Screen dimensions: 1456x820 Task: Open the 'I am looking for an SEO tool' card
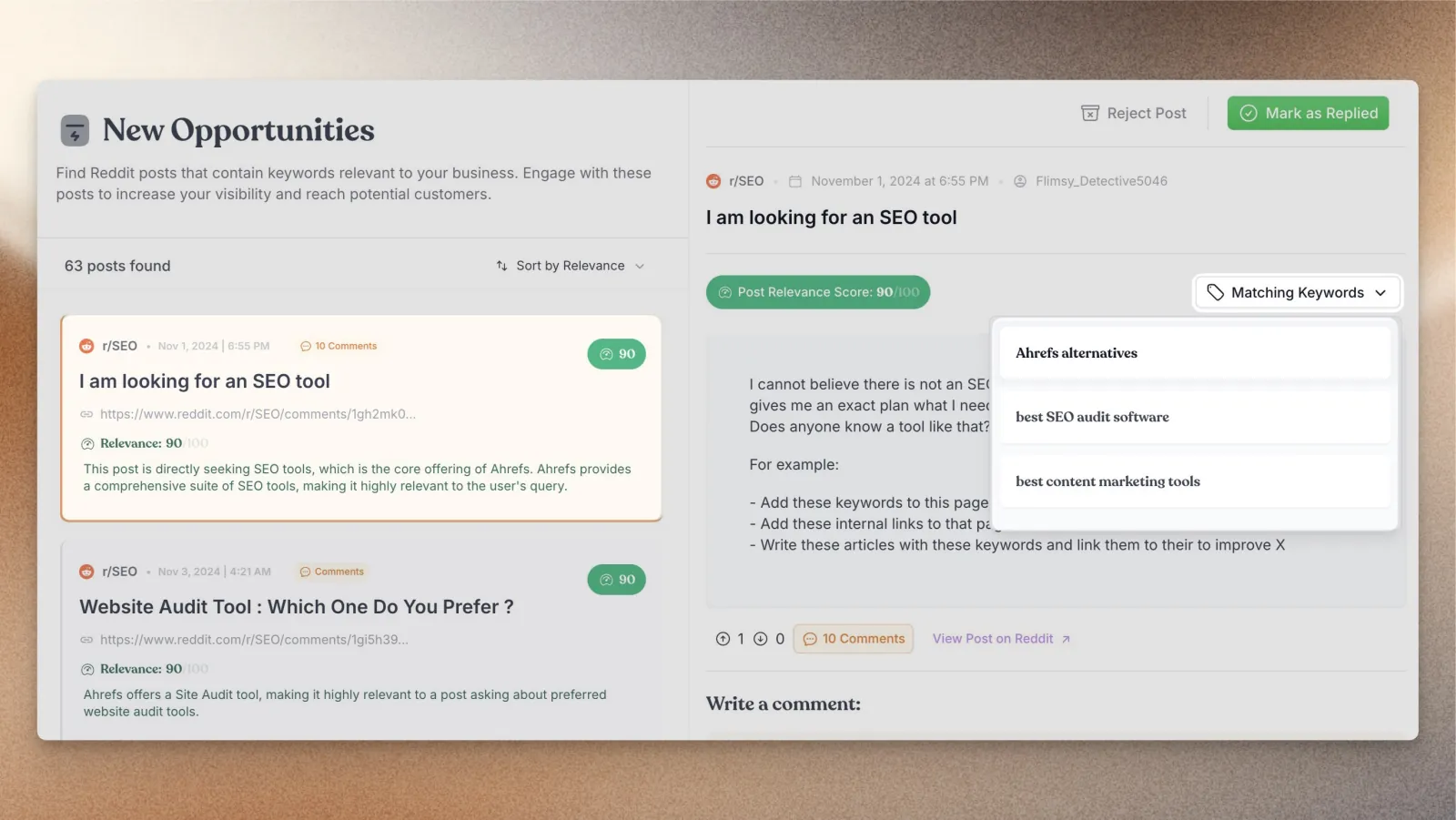tap(361, 419)
